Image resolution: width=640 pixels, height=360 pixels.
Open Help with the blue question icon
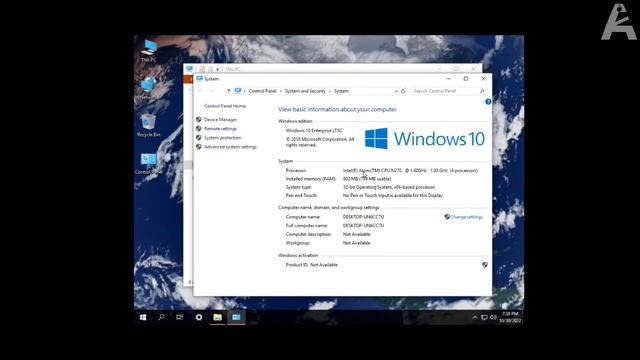pyautogui.click(x=488, y=102)
